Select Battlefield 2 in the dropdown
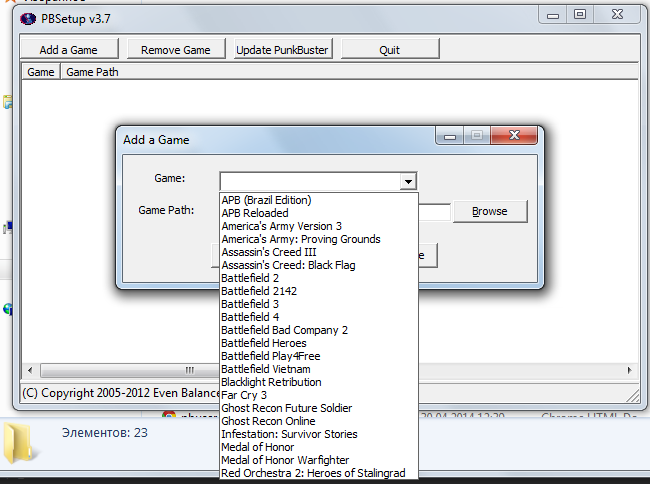 pyautogui.click(x=319, y=278)
